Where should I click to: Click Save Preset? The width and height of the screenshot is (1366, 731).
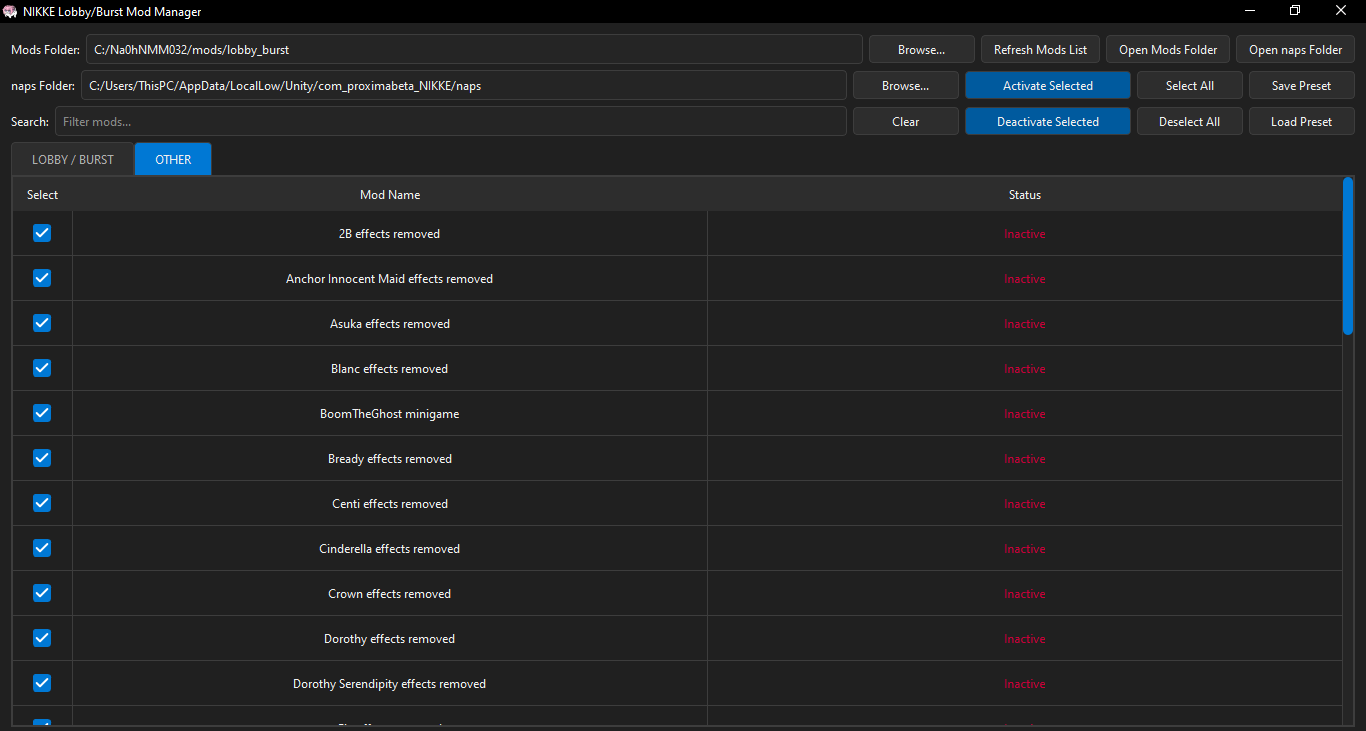point(1301,85)
